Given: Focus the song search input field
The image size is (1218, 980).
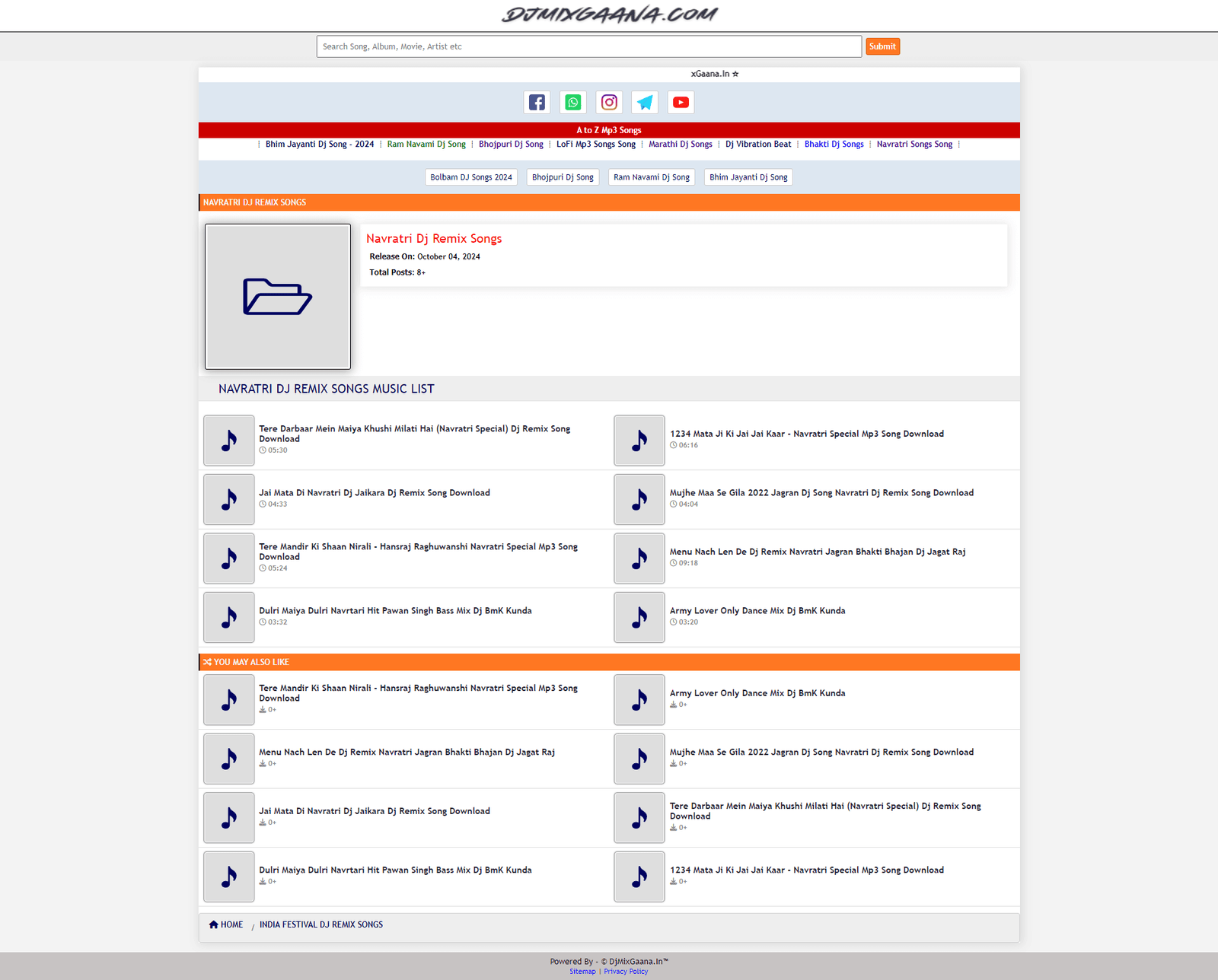Looking at the screenshot, I should (588, 46).
